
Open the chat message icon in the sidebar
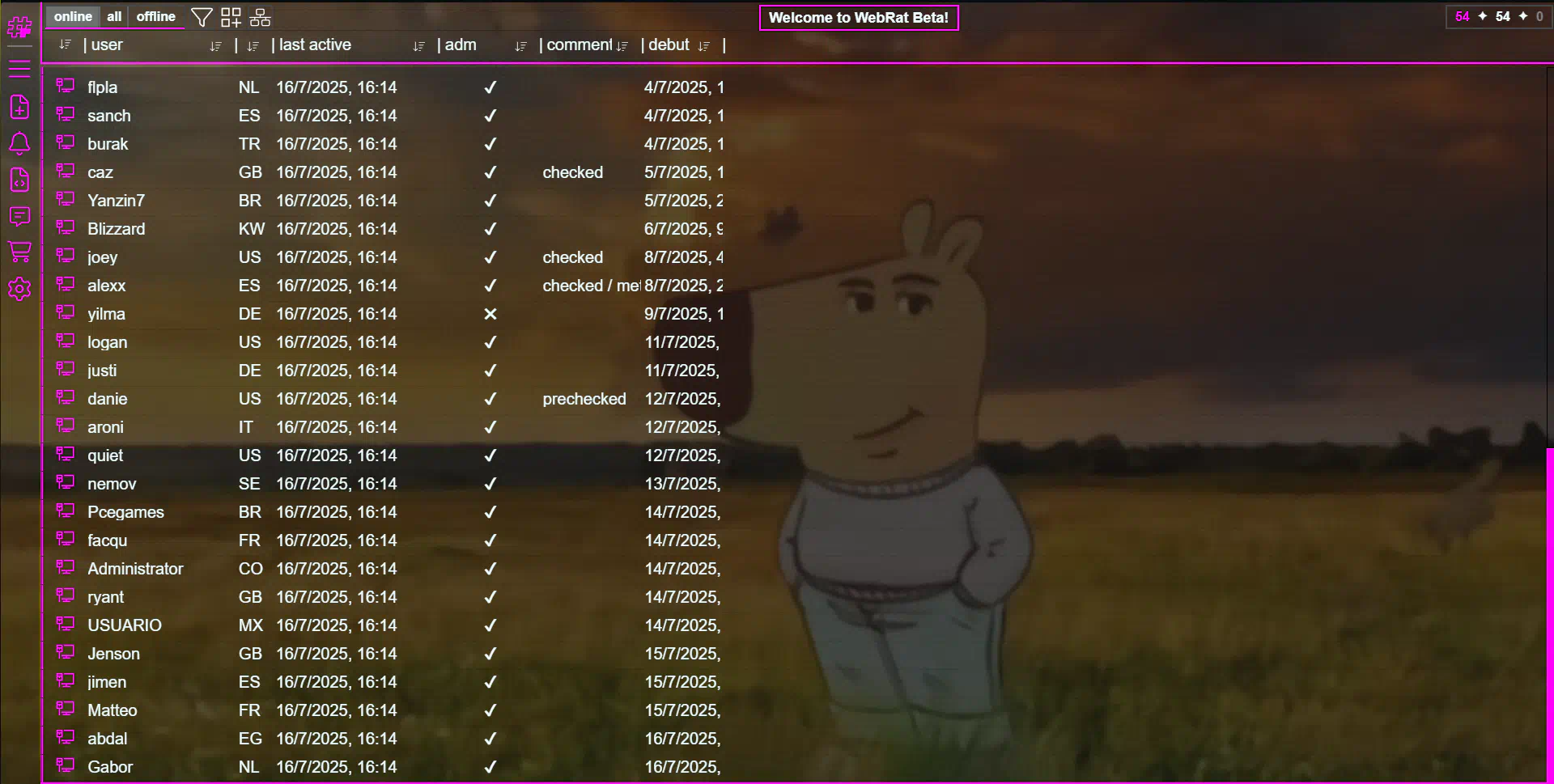(19, 216)
